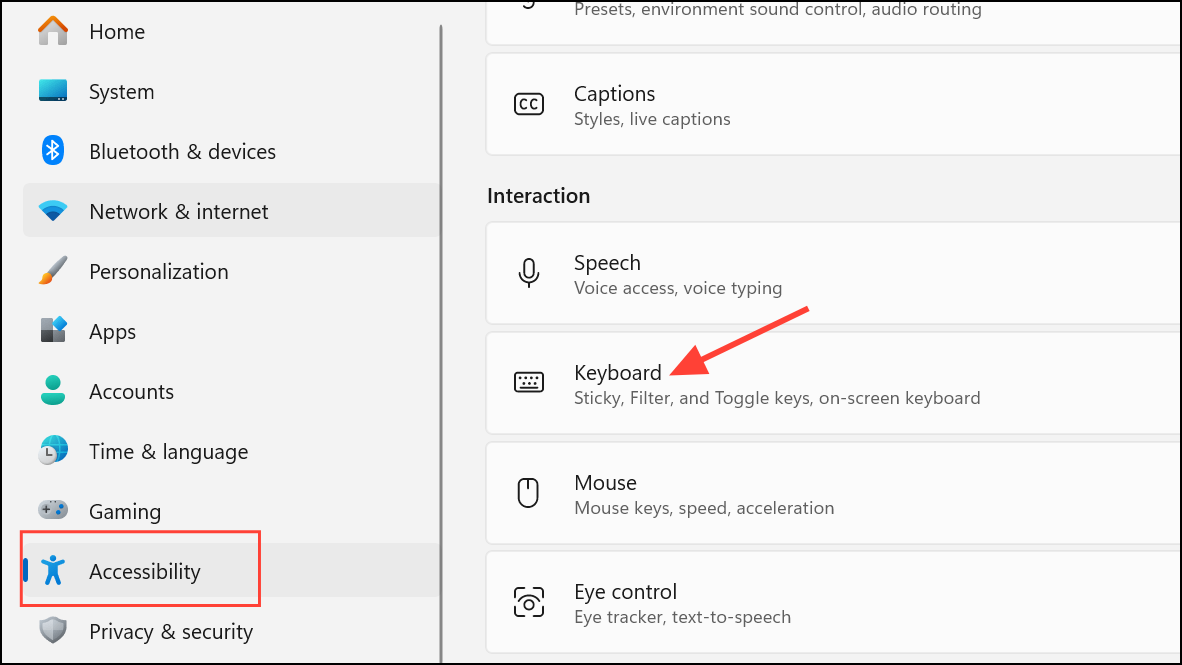The height and width of the screenshot is (665, 1182).
Task: Select the Gaming controller icon
Action: [x=52, y=511]
